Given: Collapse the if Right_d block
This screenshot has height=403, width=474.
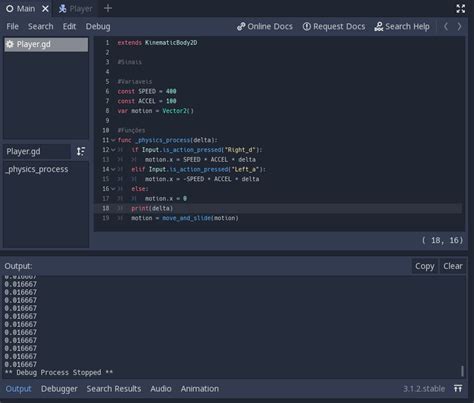Looking at the screenshot, I should tap(113, 150).
